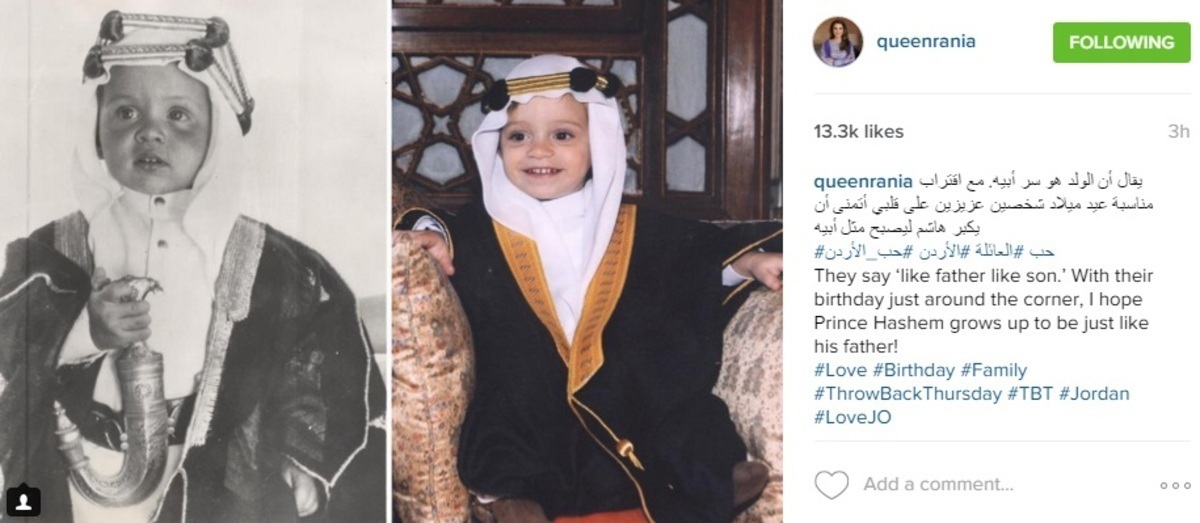The image size is (1200, 523).
Task: Open the #Jordan hashtag
Action: [x=1094, y=394]
